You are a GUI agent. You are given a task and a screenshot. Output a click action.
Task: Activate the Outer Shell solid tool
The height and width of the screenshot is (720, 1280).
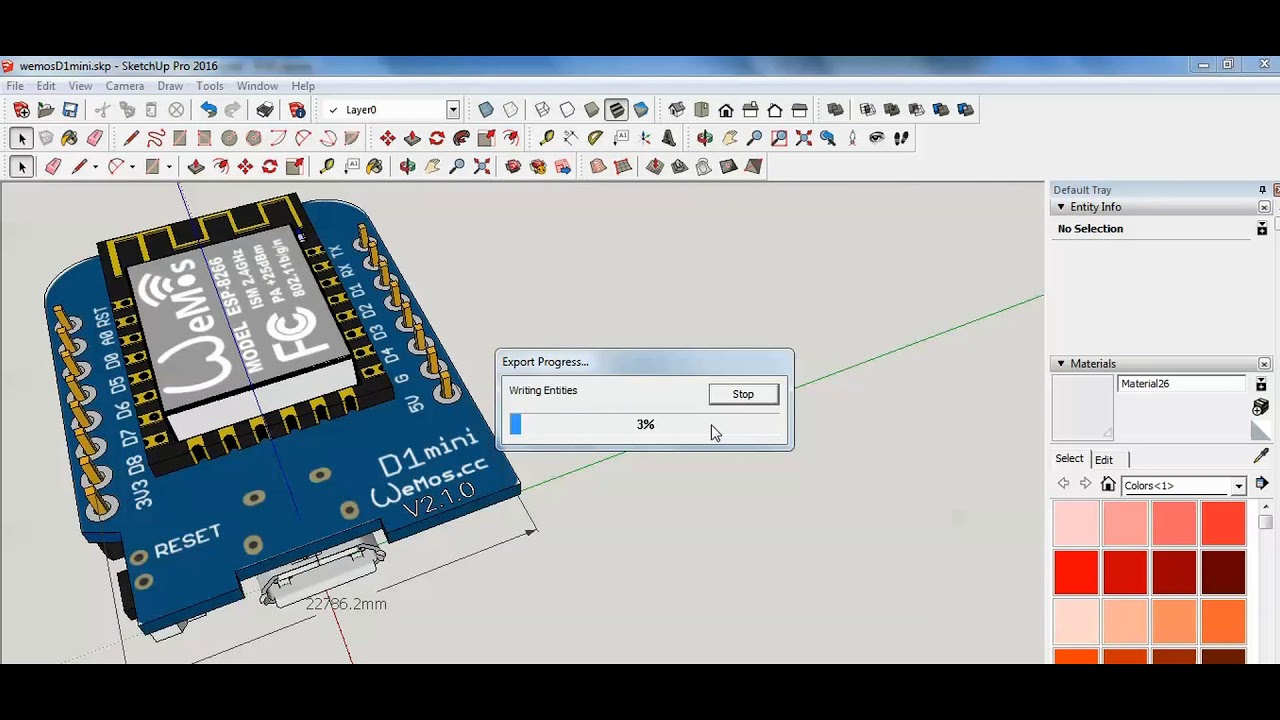pyautogui.click(x=836, y=110)
